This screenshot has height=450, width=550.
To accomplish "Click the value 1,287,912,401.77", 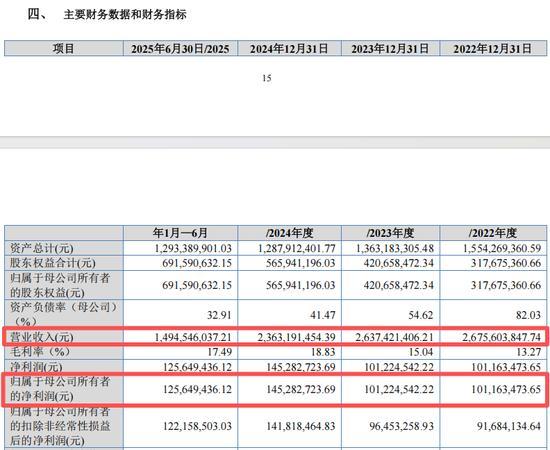I will pos(297,248).
